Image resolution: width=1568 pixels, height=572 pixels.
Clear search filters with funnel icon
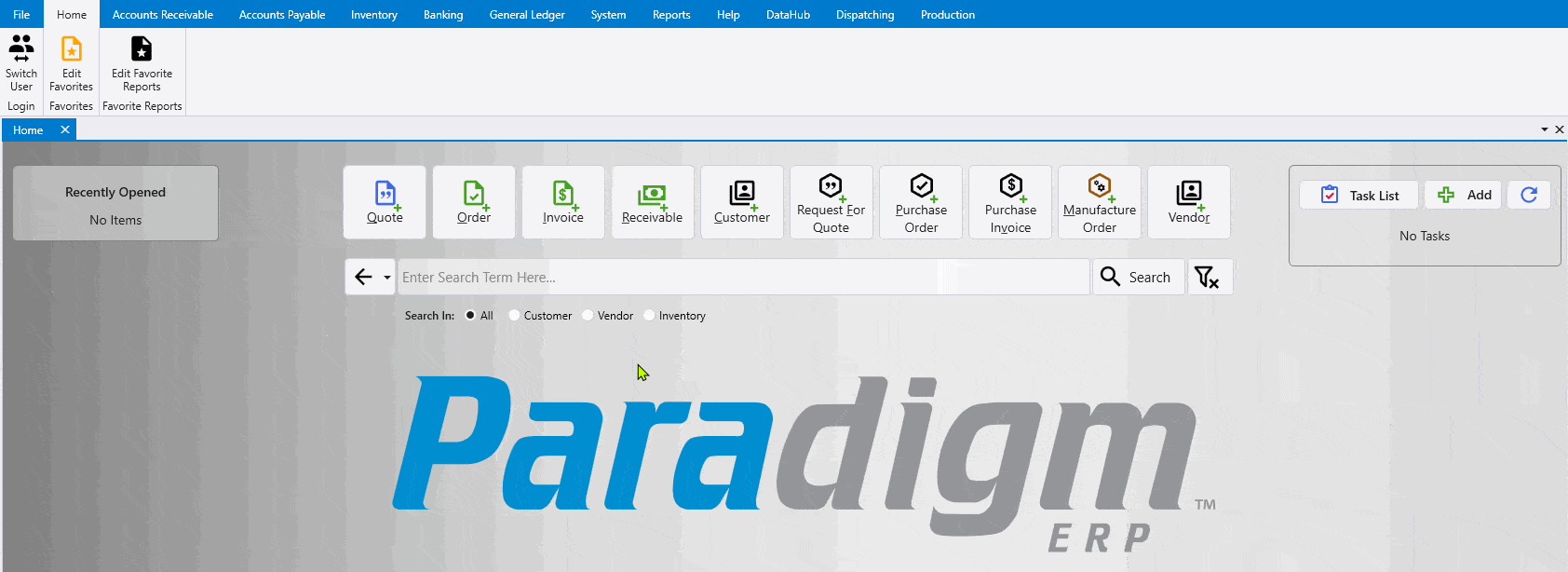tap(1210, 277)
